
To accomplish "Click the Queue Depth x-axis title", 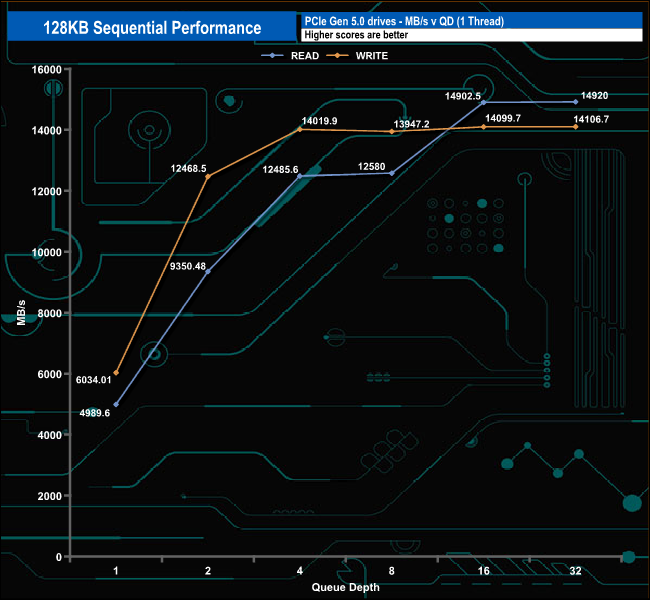I will 346,588.
